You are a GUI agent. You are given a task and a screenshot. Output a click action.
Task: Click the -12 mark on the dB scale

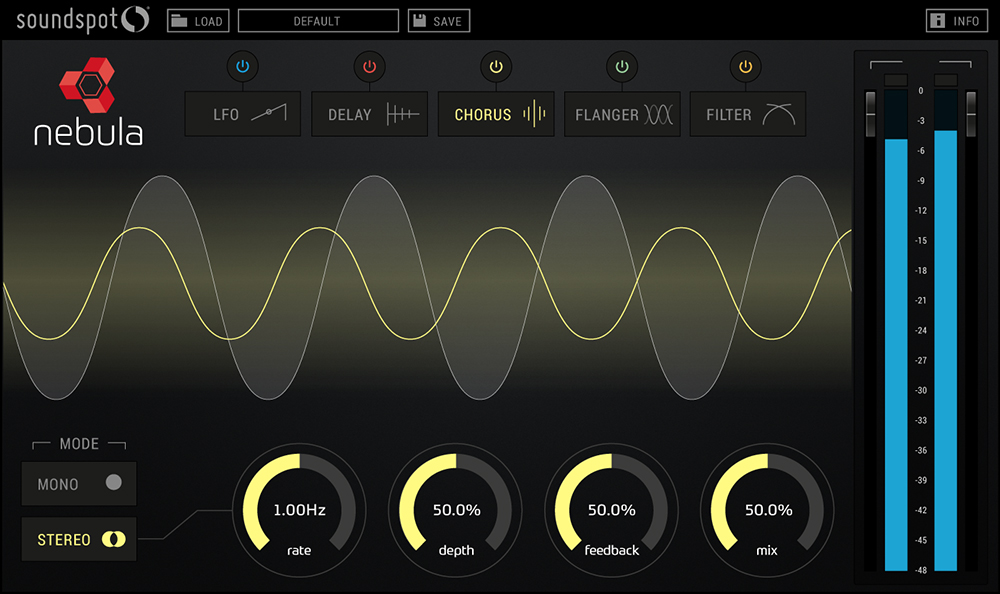pyautogui.click(x=921, y=211)
